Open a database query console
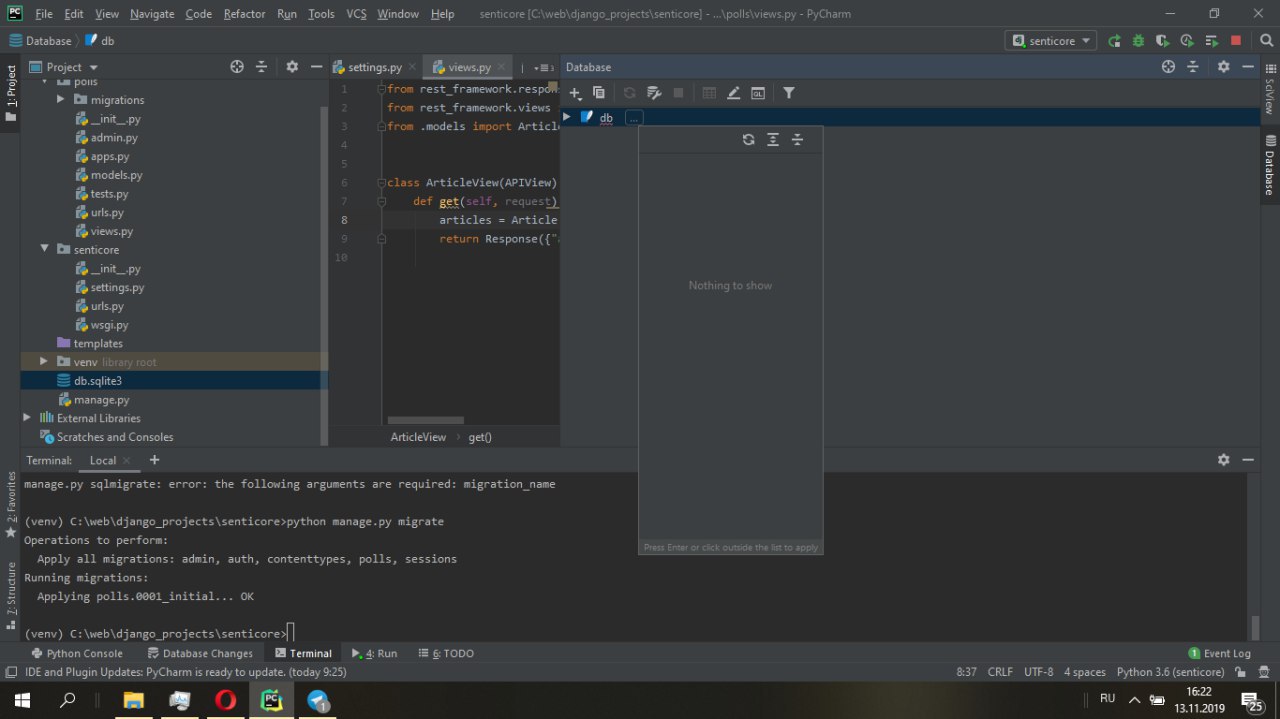Screen dimensions: 1280x719 758,93
